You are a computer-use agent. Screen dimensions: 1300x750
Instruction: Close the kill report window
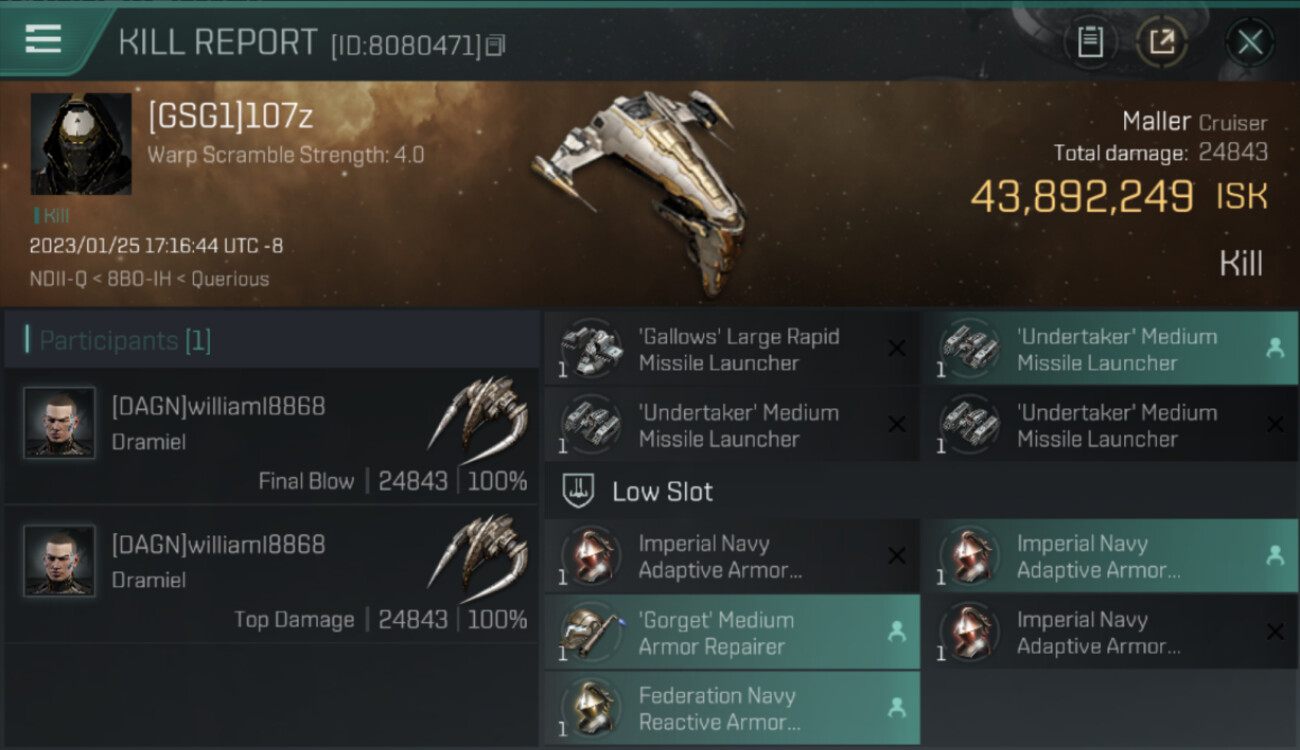coord(1249,42)
